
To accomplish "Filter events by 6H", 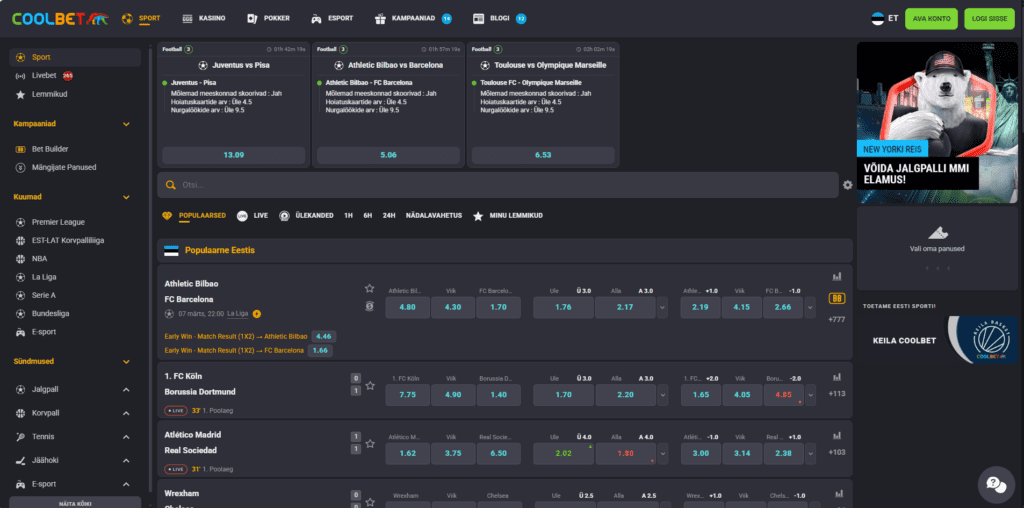I will (x=368, y=215).
